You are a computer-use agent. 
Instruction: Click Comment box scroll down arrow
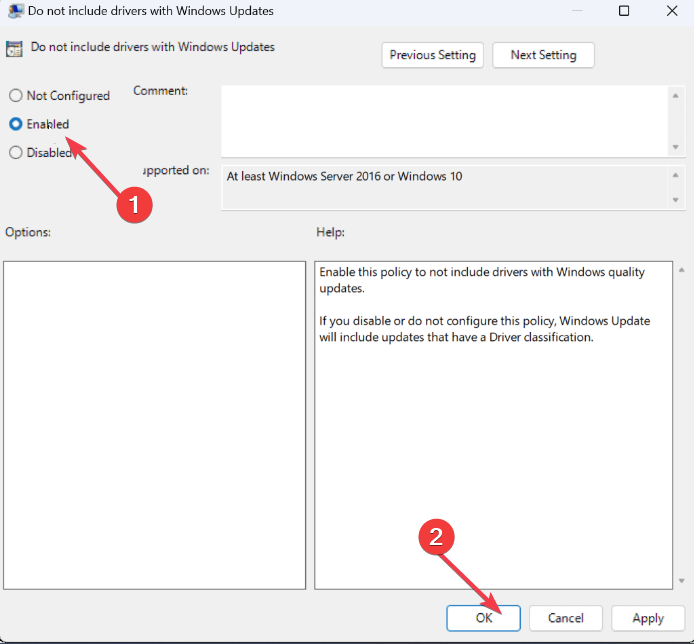point(675,147)
